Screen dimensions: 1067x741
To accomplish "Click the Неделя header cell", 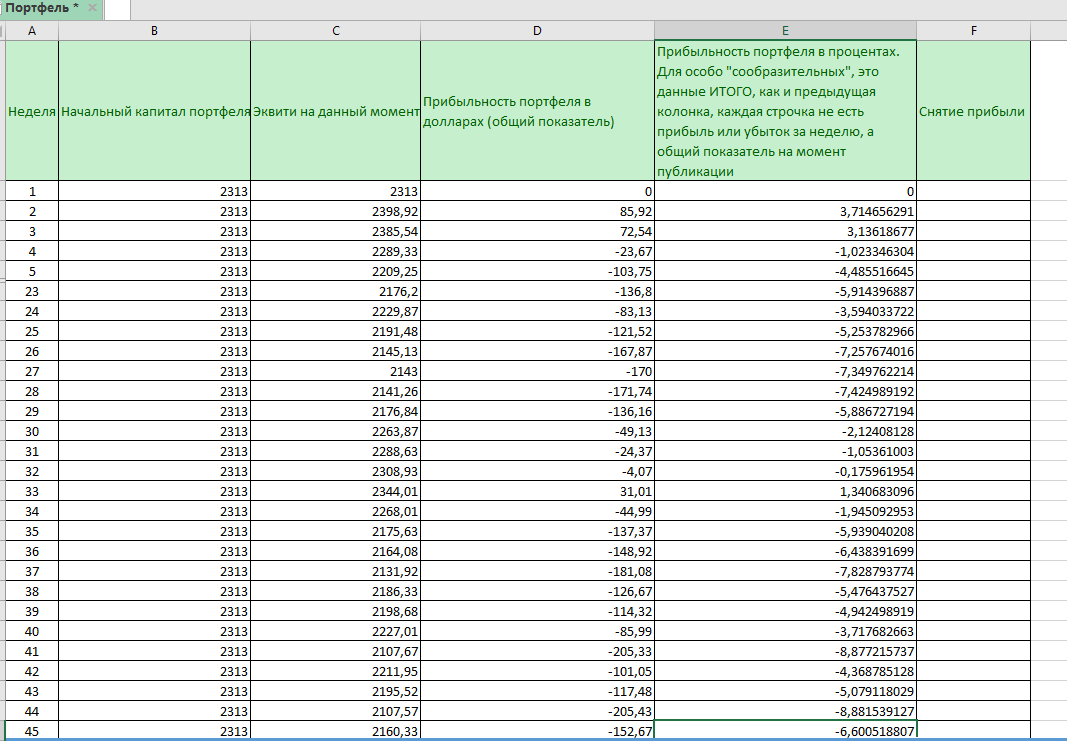I will pyautogui.click(x=31, y=111).
